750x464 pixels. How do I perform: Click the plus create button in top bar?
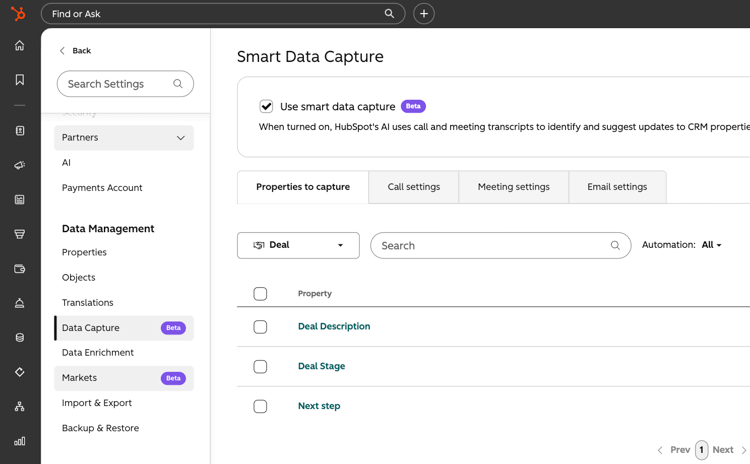(424, 13)
